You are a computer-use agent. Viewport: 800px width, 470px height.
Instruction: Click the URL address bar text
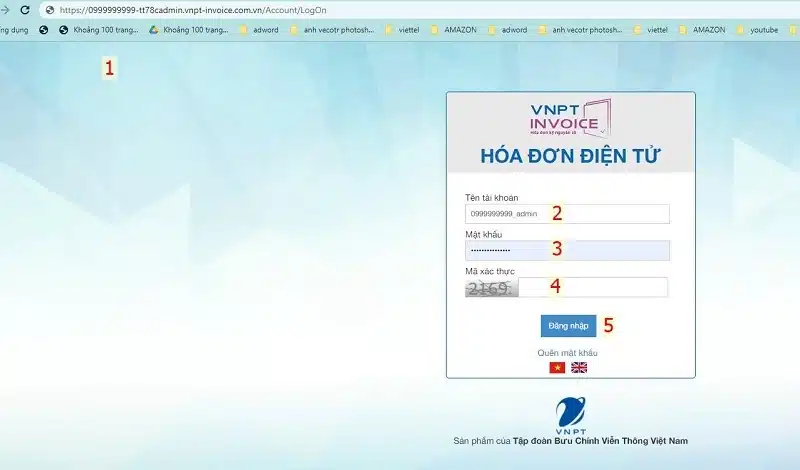pyautogui.click(x=193, y=10)
